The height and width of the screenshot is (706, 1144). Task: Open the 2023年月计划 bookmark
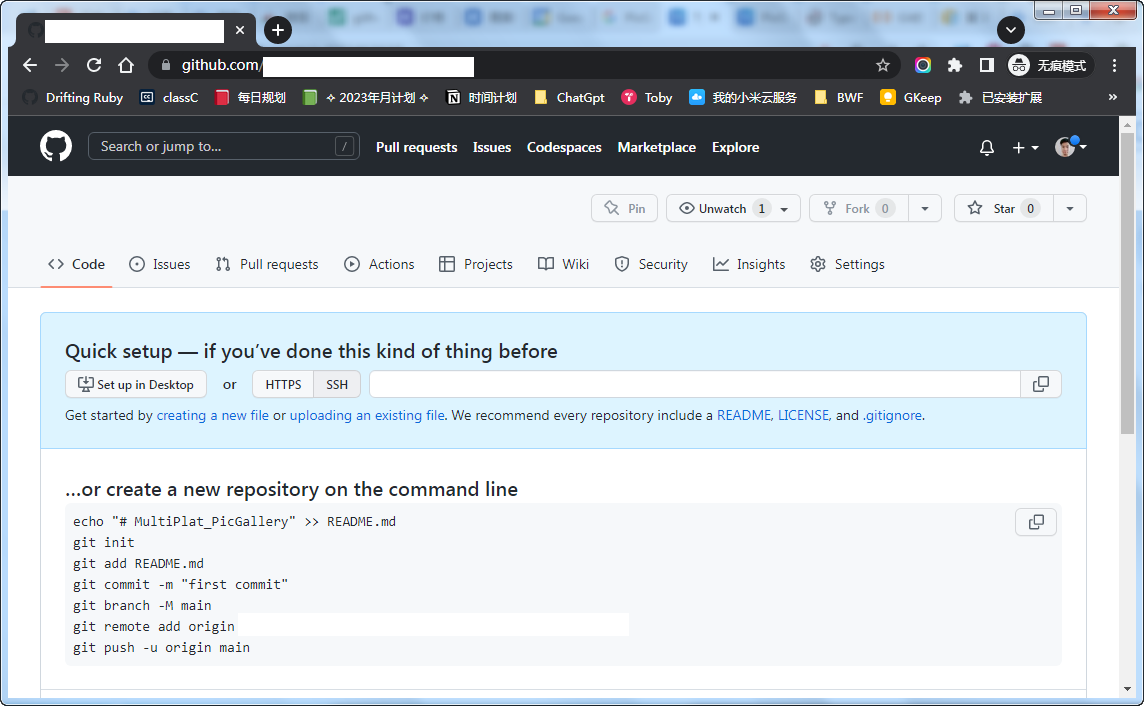click(366, 98)
